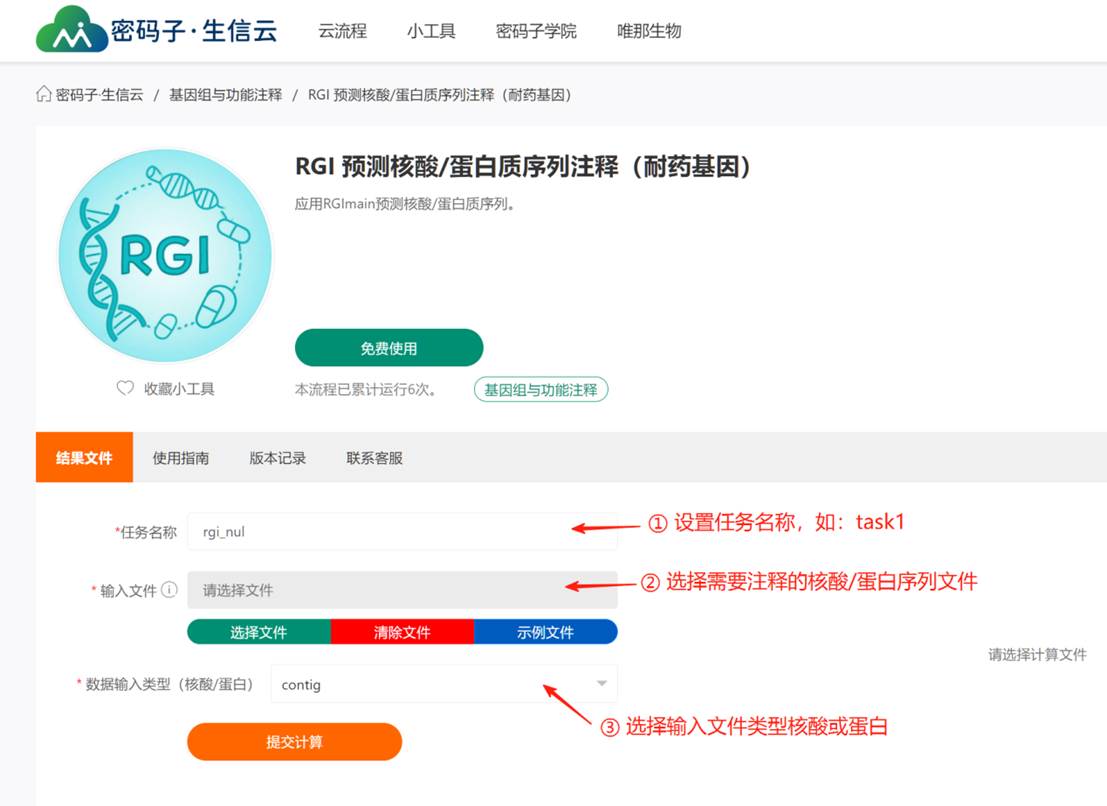Viewport: 1107px width, 806px height.
Task: Switch to the 版本记录 tab
Action: (277, 458)
